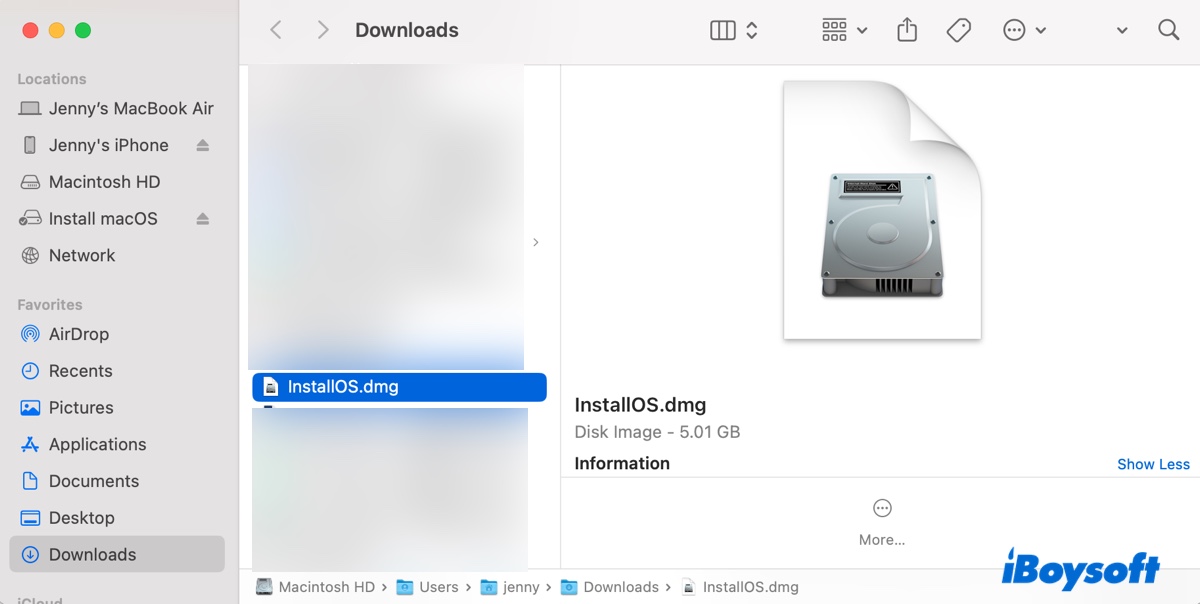Click the Search magnifier icon
This screenshot has width=1200, height=604.
(1168, 31)
